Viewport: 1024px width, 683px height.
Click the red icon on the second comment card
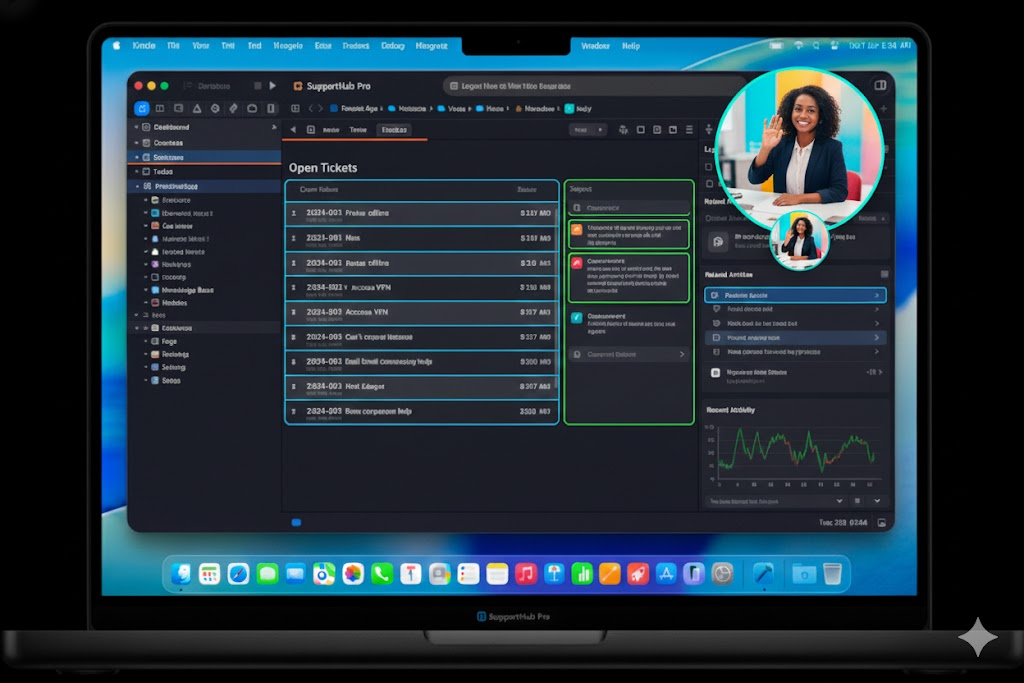tap(577, 263)
